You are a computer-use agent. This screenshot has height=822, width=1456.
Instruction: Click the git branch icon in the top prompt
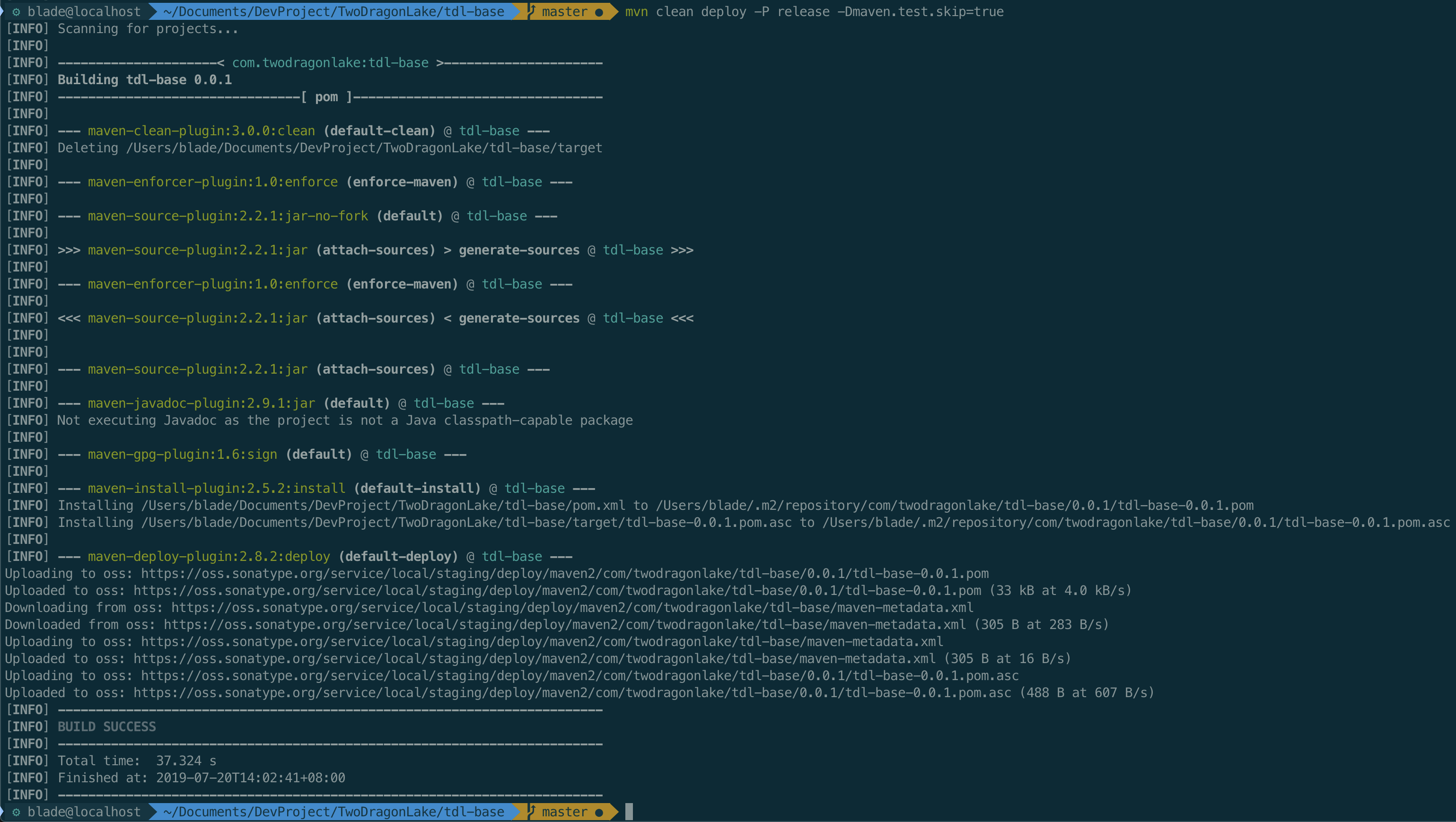pos(531,11)
